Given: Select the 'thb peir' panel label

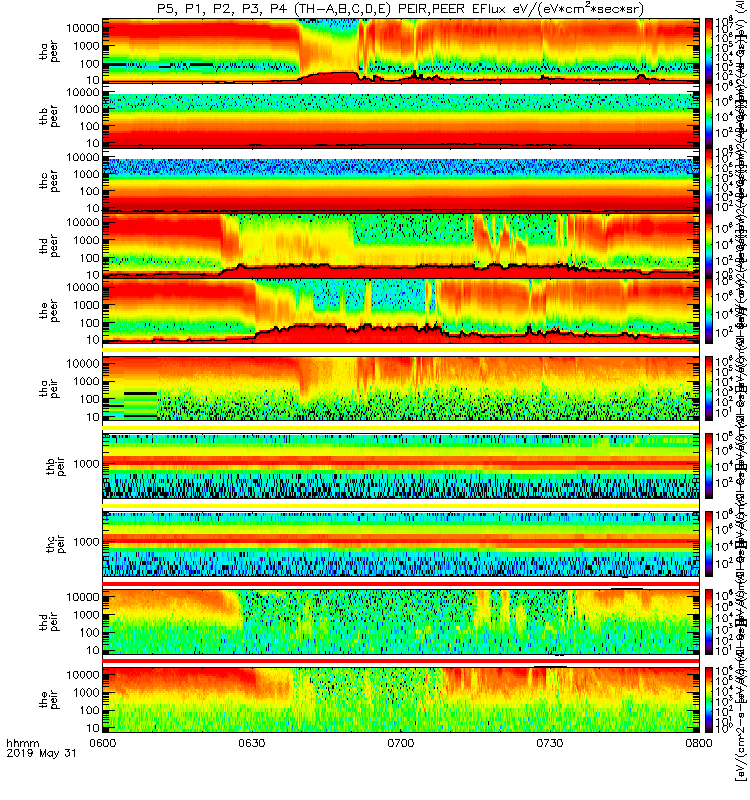Looking at the screenshot, I should click(x=56, y=466).
